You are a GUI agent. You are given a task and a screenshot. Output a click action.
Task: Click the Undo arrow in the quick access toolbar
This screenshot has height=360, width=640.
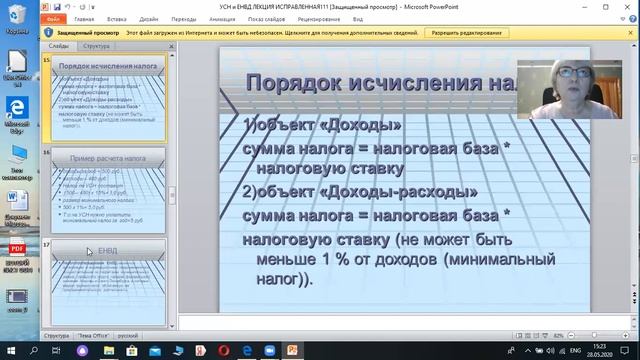pyautogui.click(x=67, y=7)
